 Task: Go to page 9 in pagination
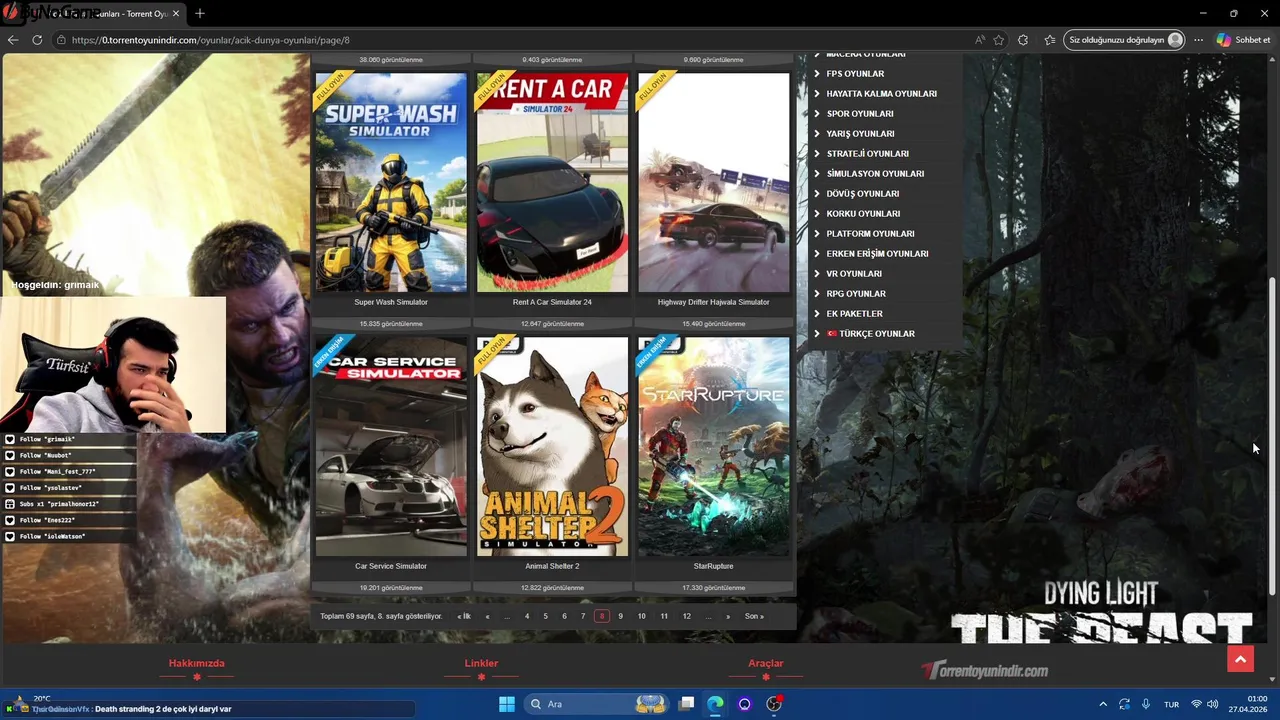click(620, 616)
